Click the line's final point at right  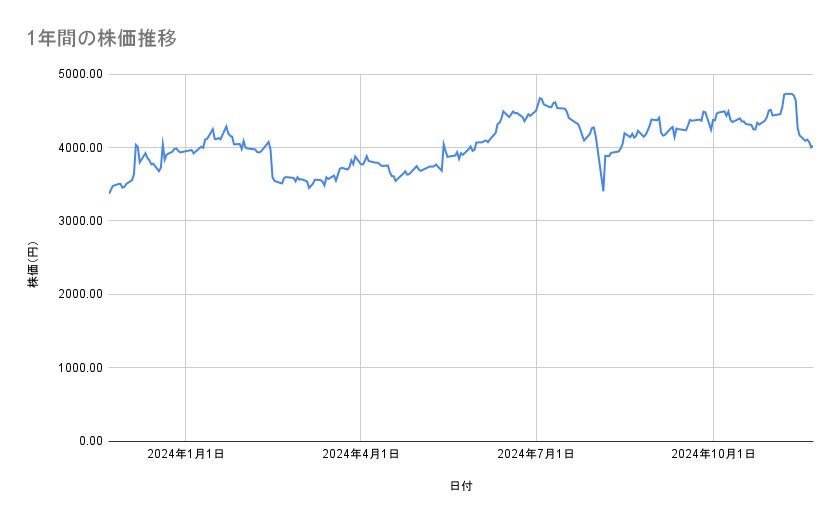point(812,147)
